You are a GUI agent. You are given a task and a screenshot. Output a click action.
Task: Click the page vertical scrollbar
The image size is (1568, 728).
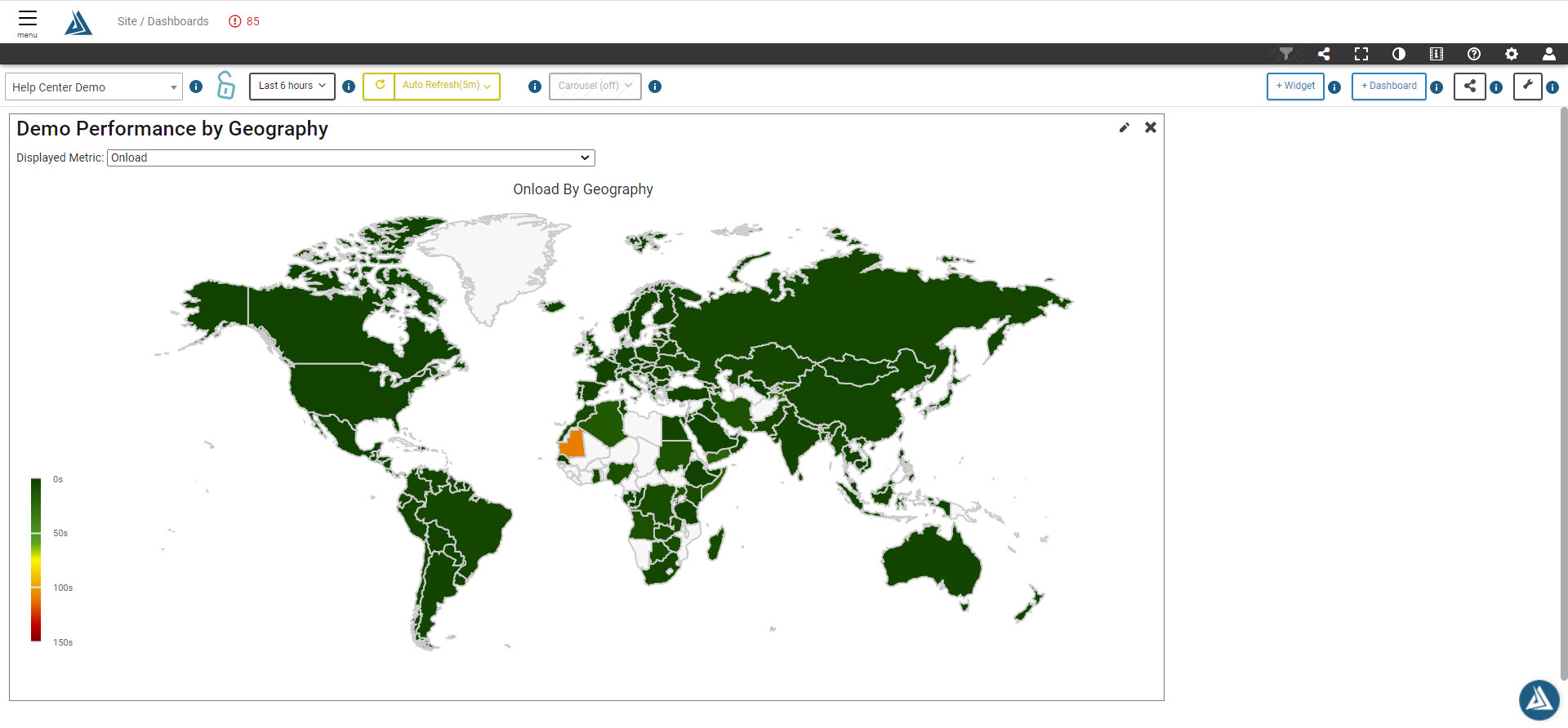pyautogui.click(x=1564, y=392)
